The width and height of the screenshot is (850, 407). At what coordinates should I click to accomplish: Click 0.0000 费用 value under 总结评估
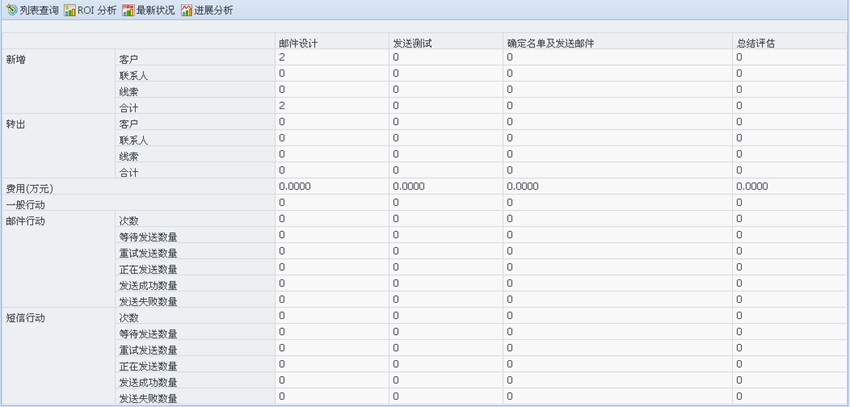coord(752,186)
